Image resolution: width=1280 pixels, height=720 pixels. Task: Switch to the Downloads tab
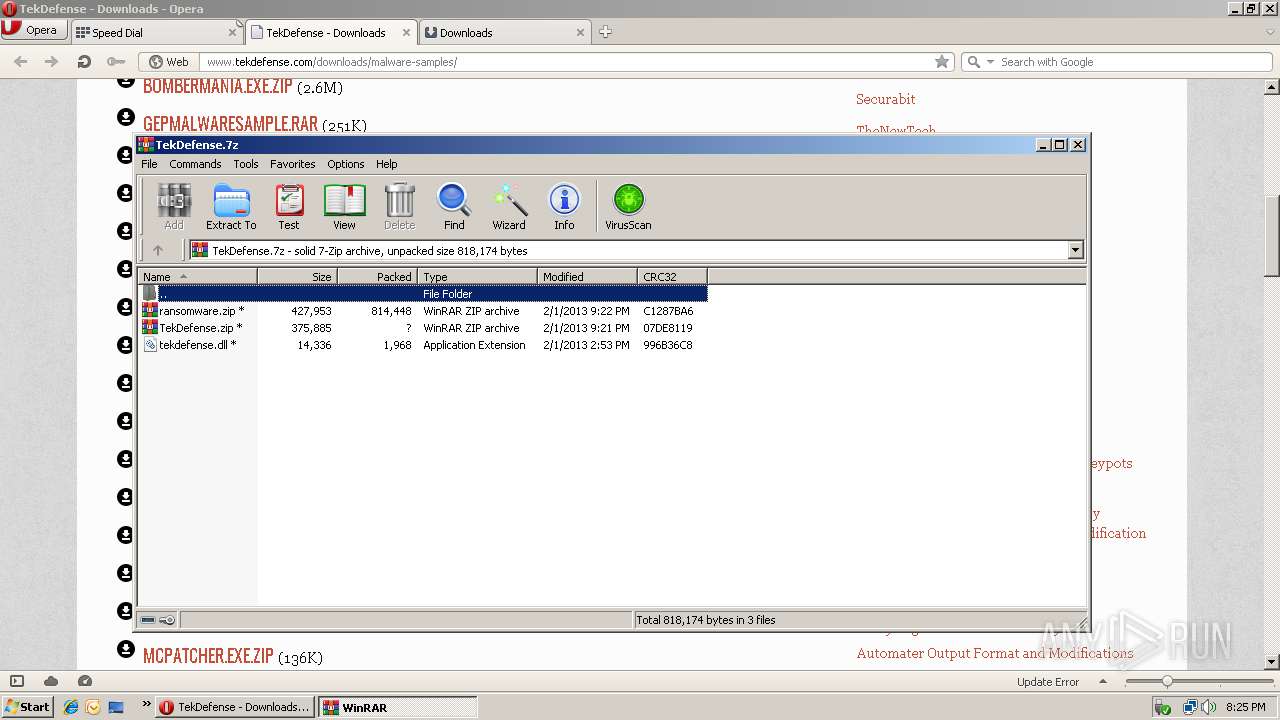point(505,32)
